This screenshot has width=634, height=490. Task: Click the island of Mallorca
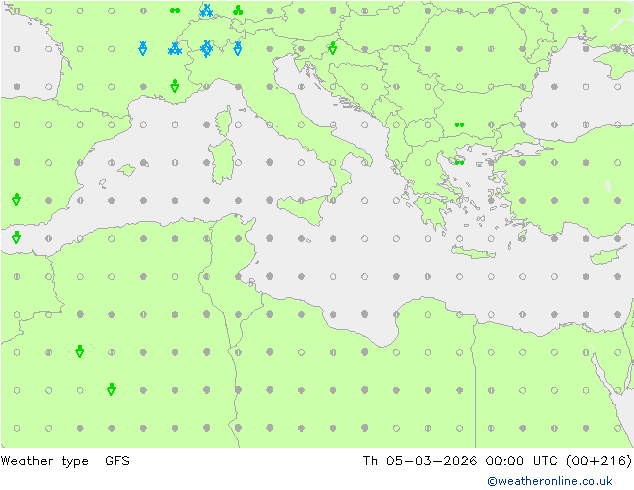pyautogui.click(x=127, y=170)
